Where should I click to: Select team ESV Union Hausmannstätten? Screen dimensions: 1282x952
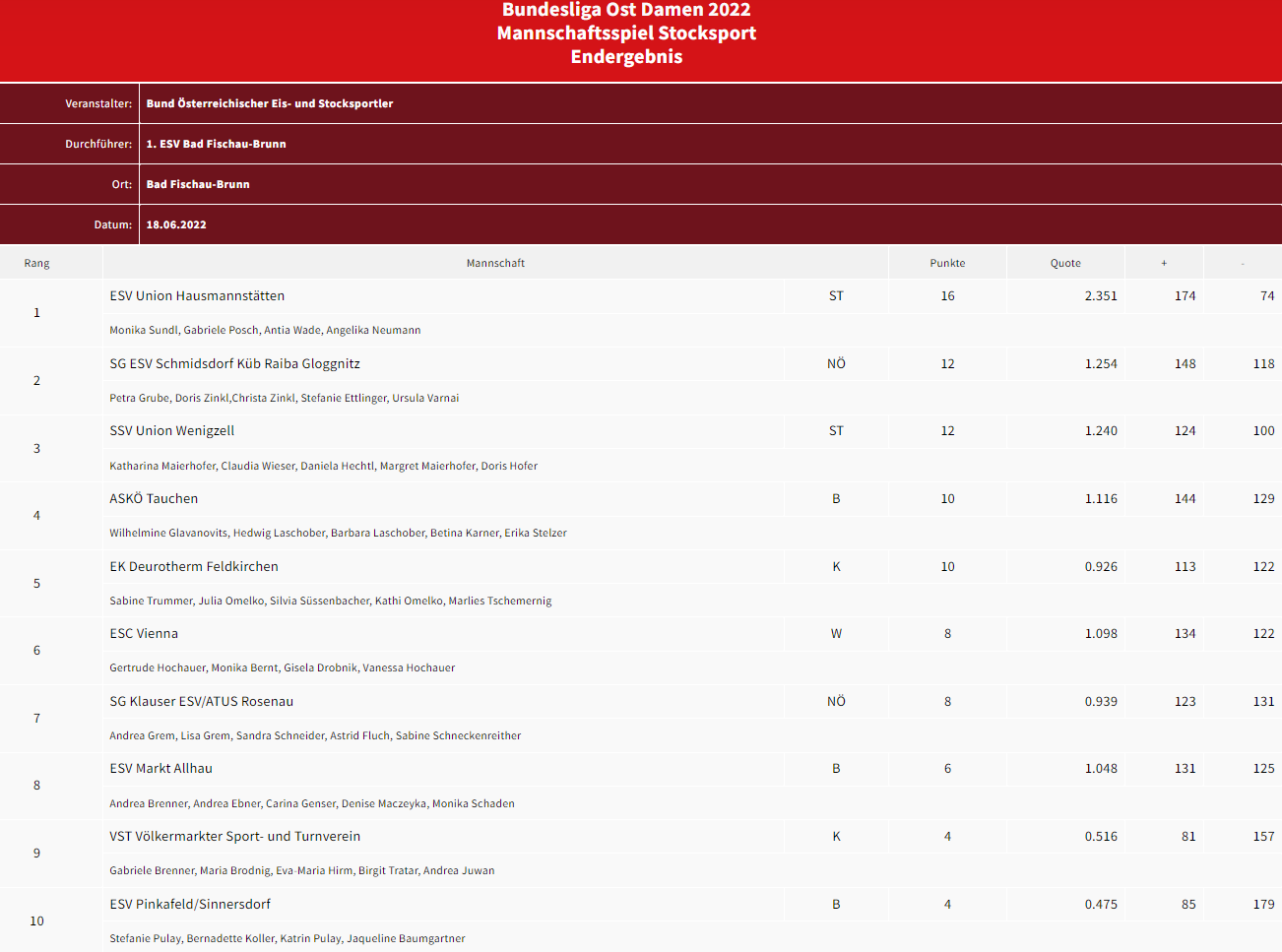197,295
